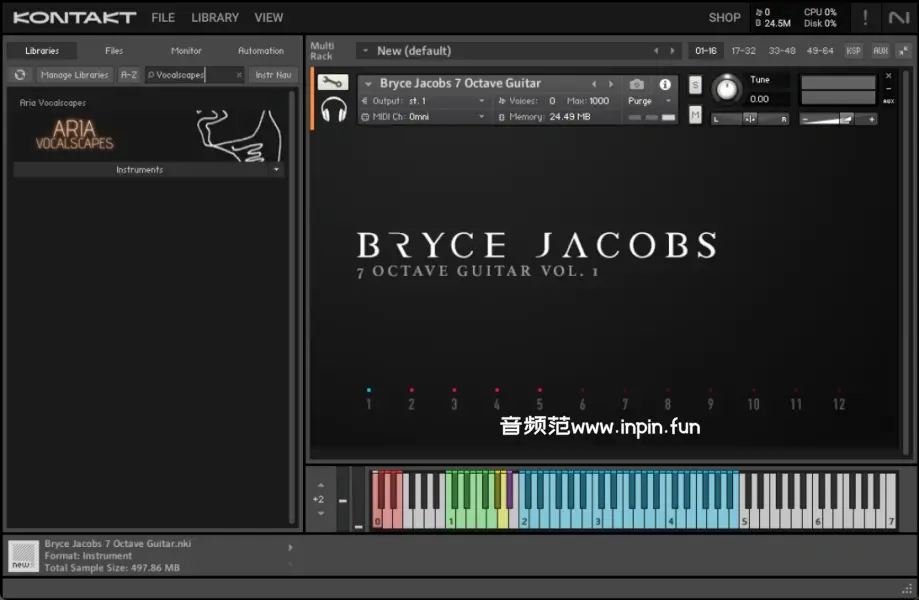The image size is (919, 600).
Task: Click the Manage Libraries button
Action: pyautogui.click(x=76, y=75)
